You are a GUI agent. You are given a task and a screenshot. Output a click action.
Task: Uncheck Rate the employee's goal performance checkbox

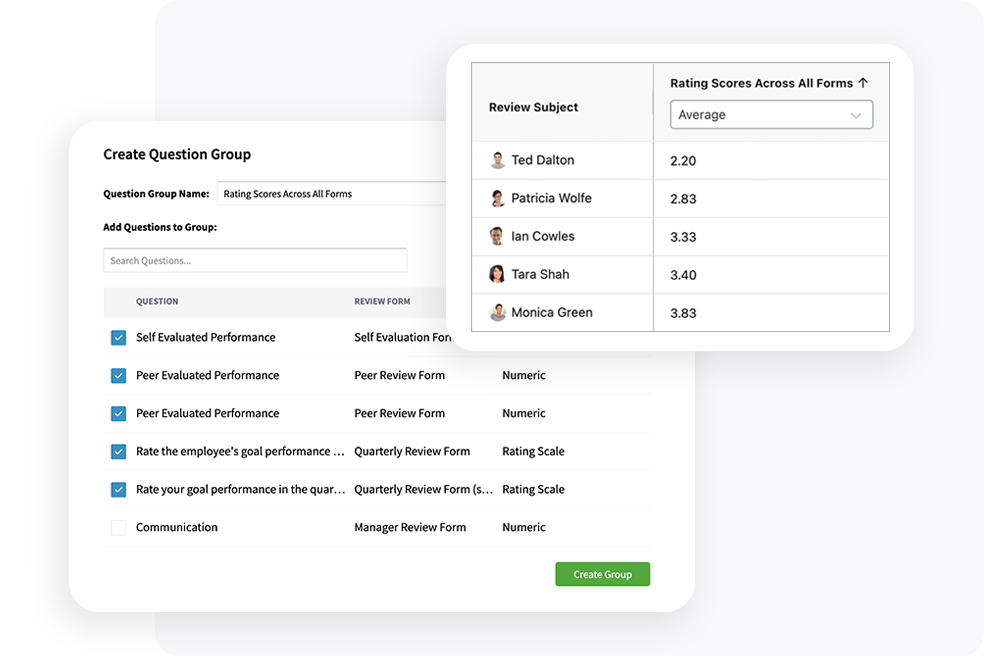118,452
